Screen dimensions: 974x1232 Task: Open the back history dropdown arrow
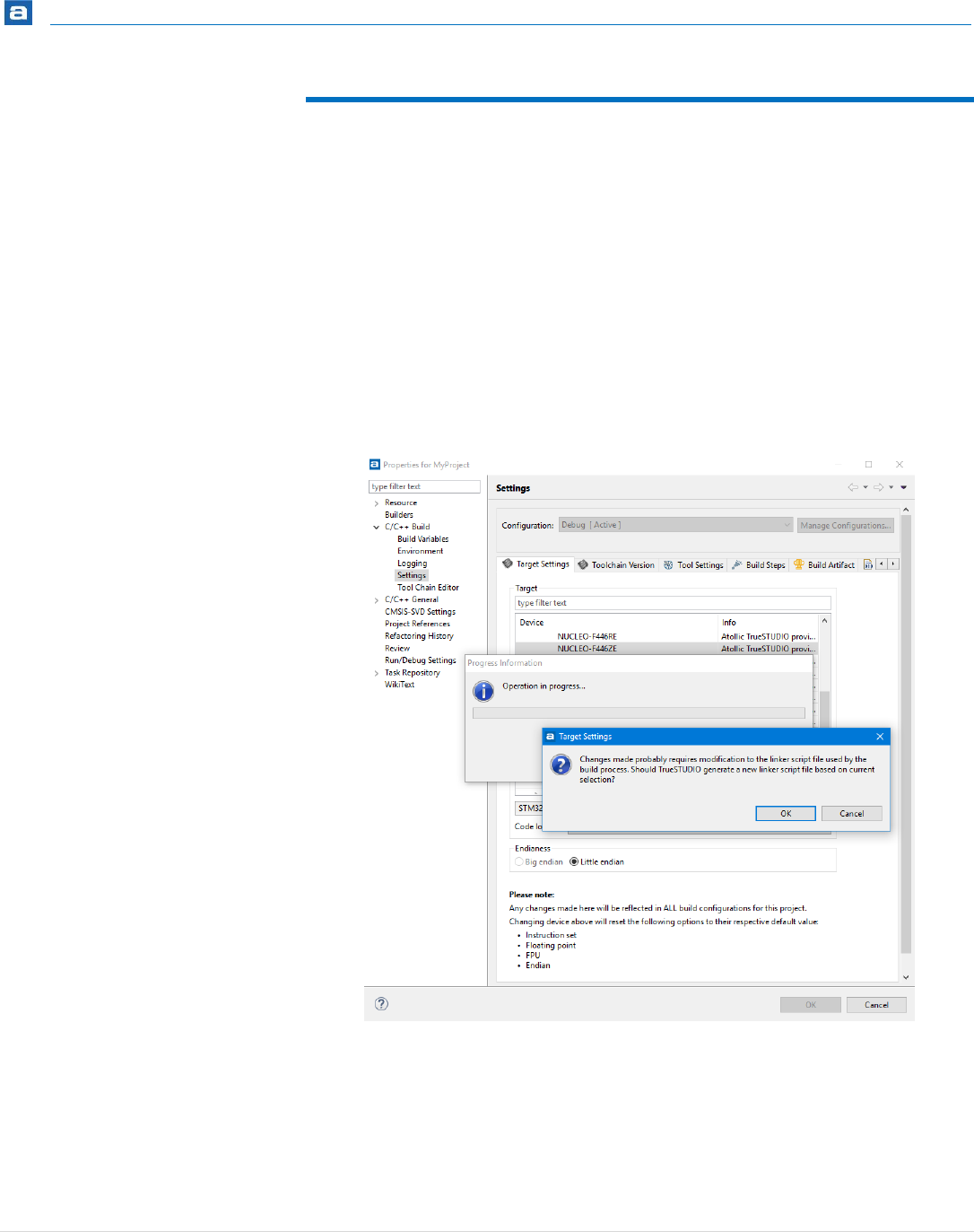tap(865, 487)
